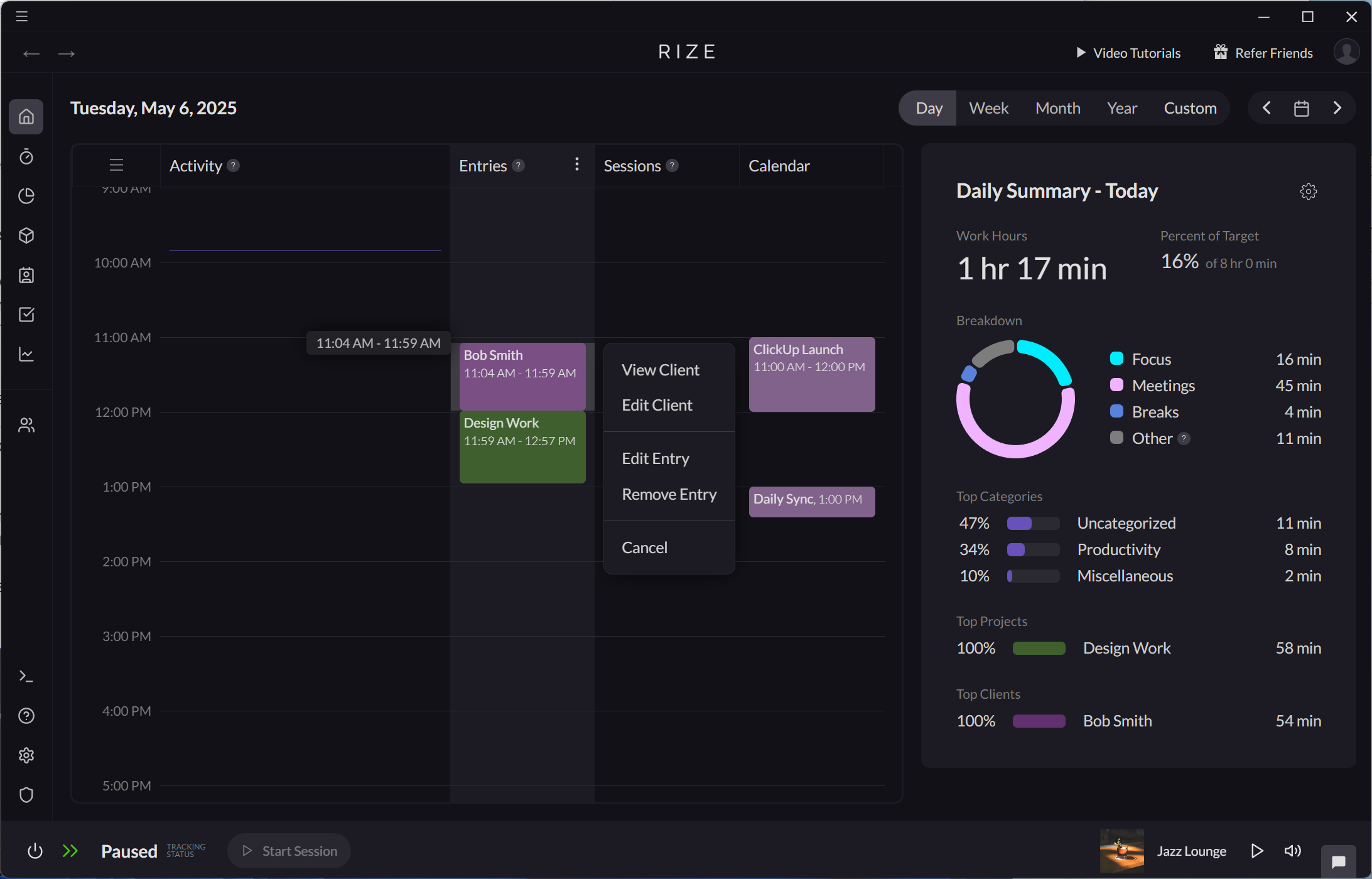Screen dimensions: 1372x879
Task: Click the Meetings color swatch in Breakdown legend
Action: pos(1116,385)
